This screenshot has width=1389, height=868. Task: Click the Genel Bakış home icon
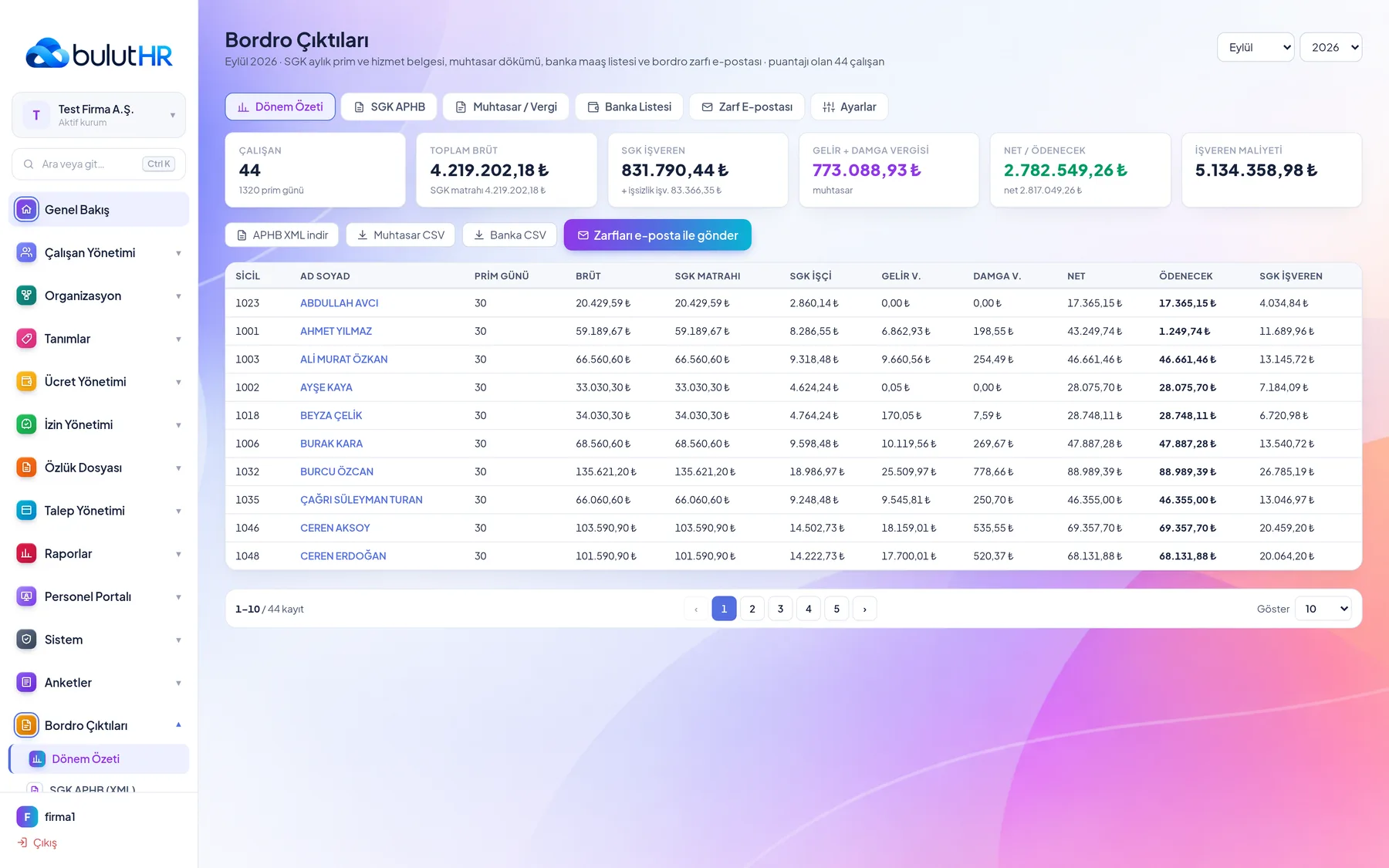pyautogui.click(x=26, y=209)
